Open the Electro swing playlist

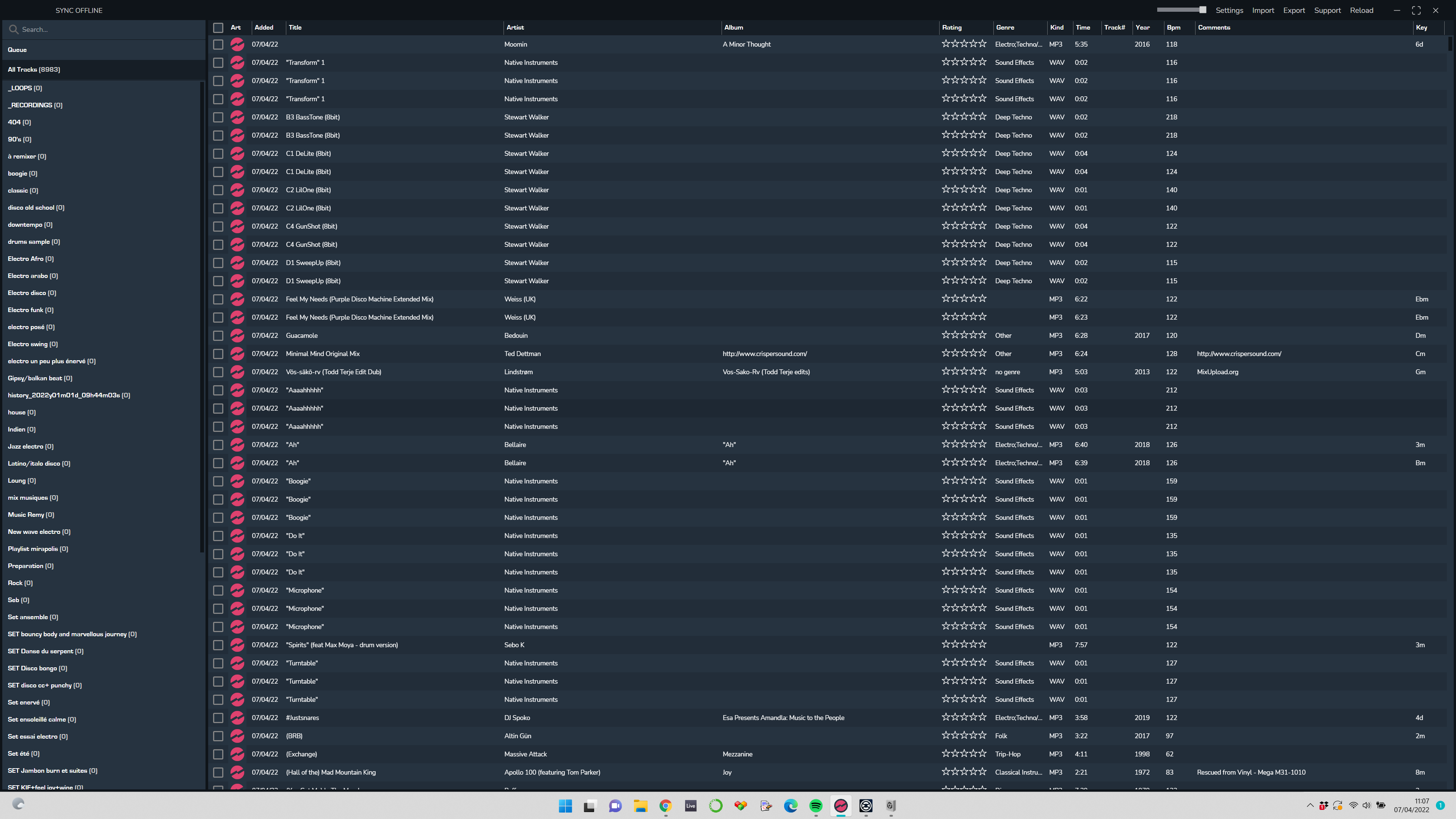point(33,344)
